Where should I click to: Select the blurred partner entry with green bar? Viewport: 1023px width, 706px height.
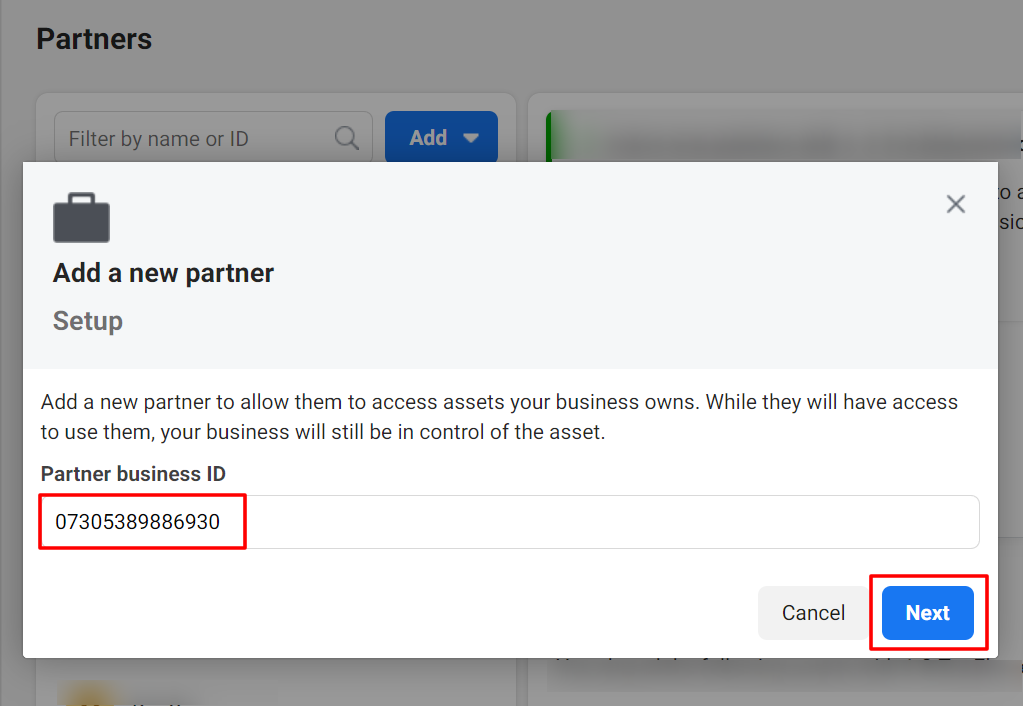[783, 137]
